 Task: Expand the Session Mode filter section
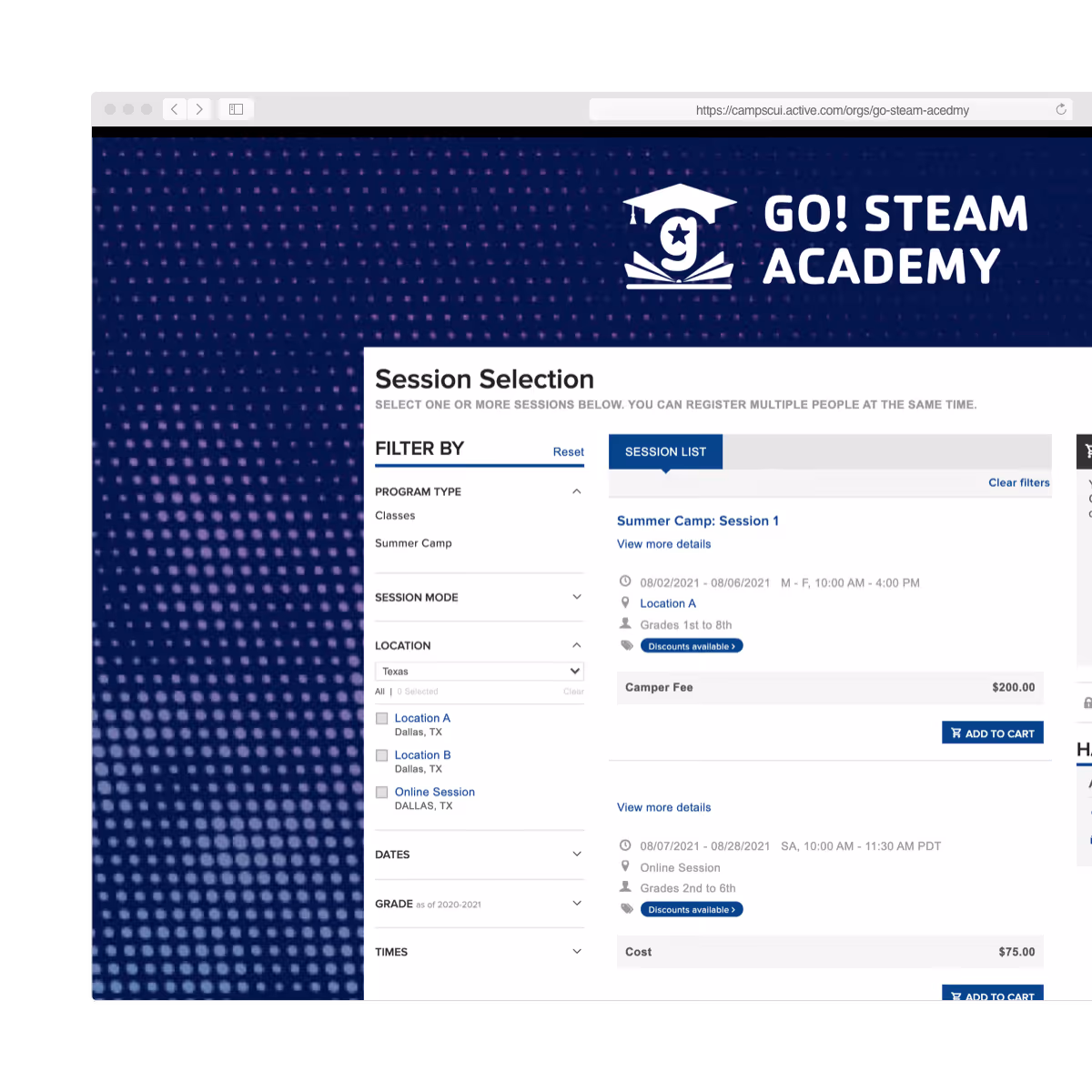click(576, 597)
